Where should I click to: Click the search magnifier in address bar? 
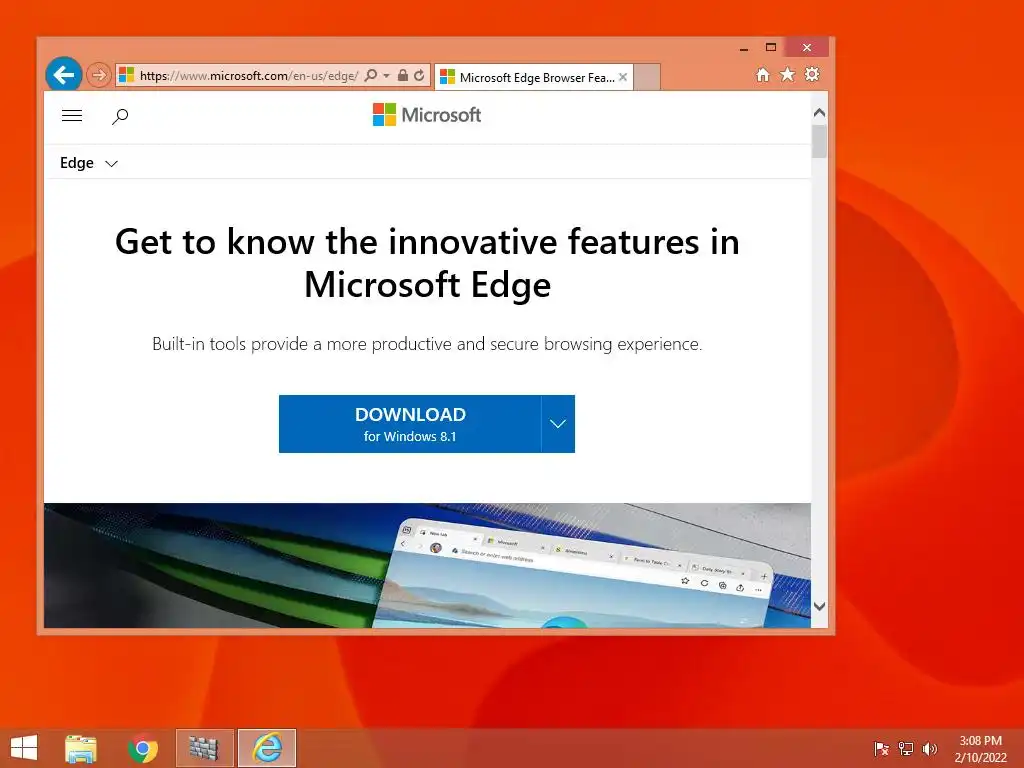click(x=370, y=76)
